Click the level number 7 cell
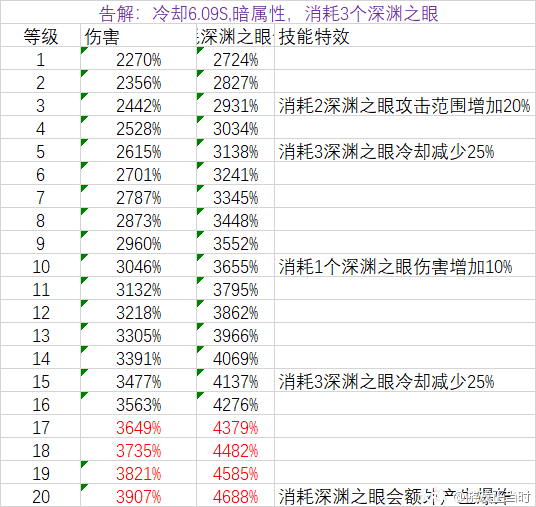 tap(41, 196)
